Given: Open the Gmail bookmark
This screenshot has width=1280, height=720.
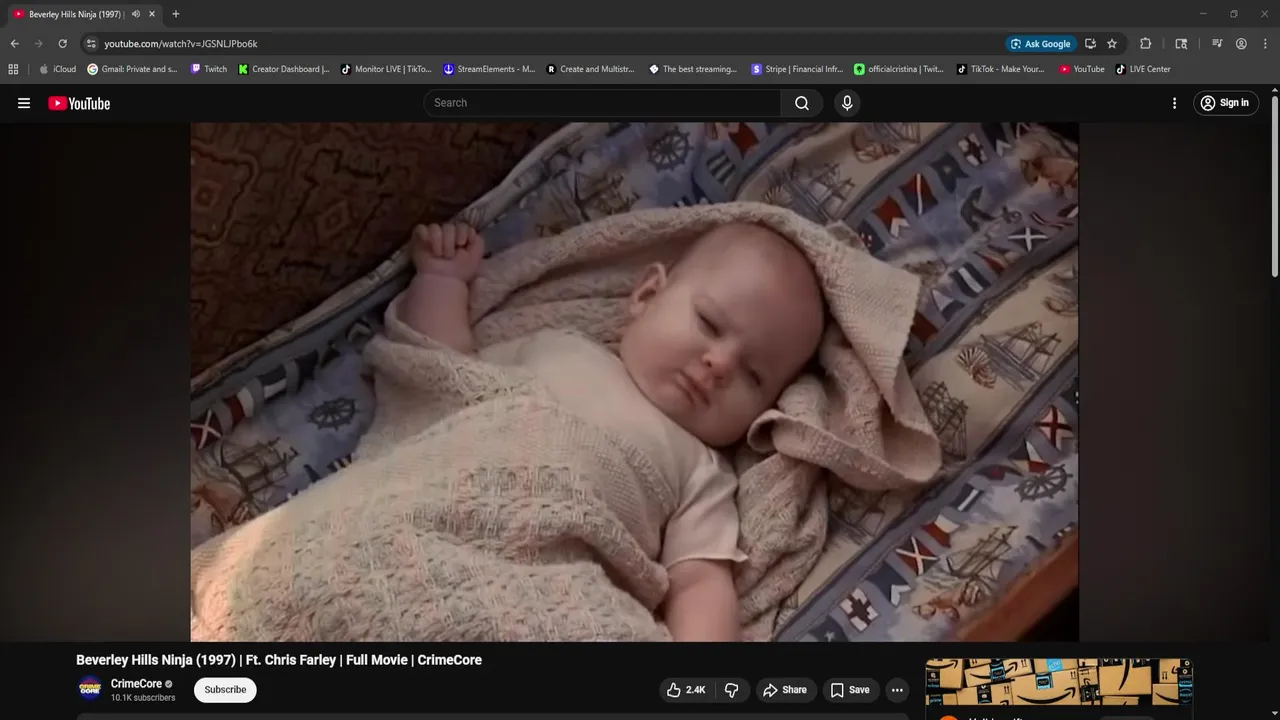Looking at the screenshot, I should [x=132, y=69].
